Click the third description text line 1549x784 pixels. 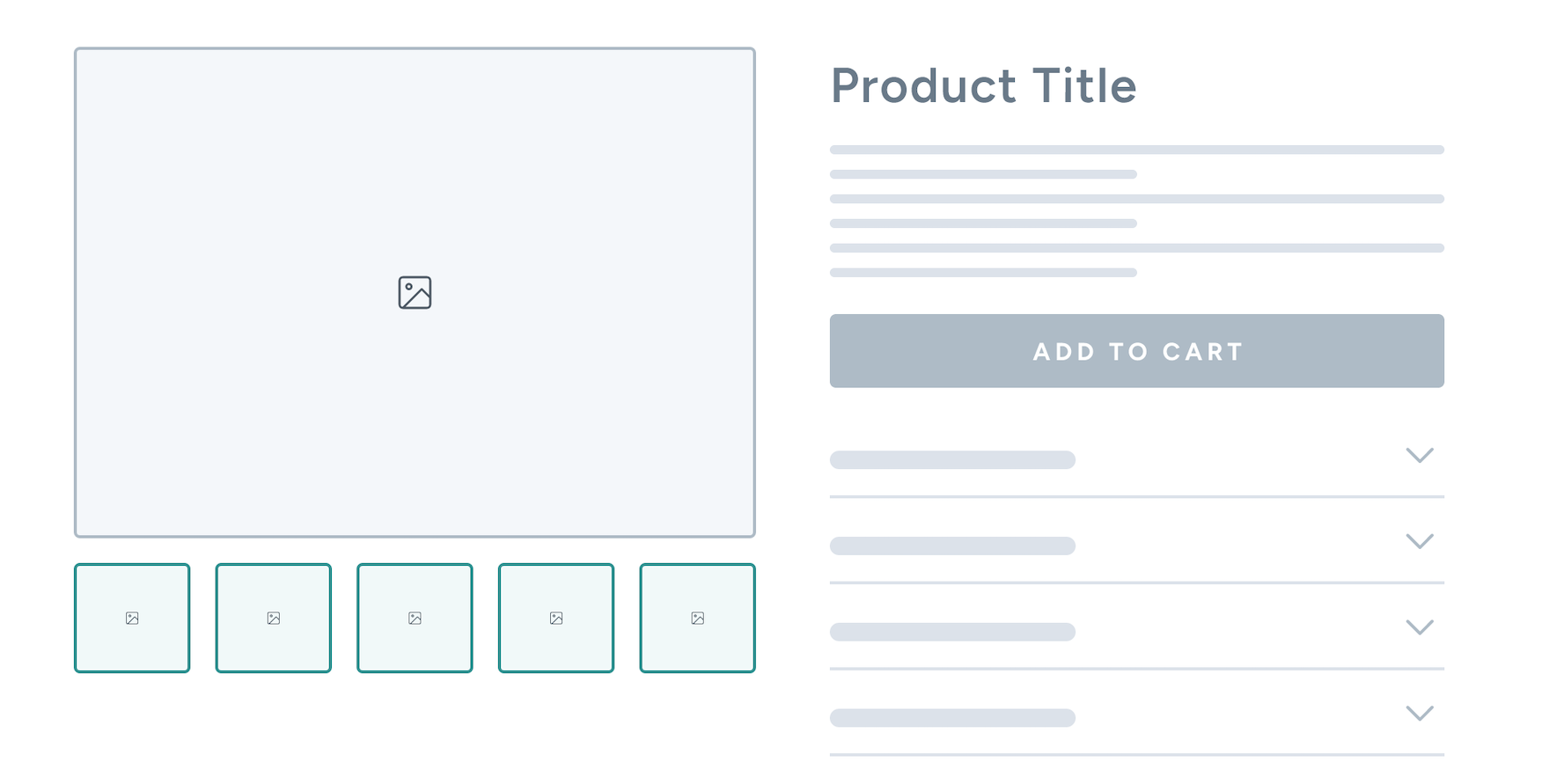[1136, 199]
